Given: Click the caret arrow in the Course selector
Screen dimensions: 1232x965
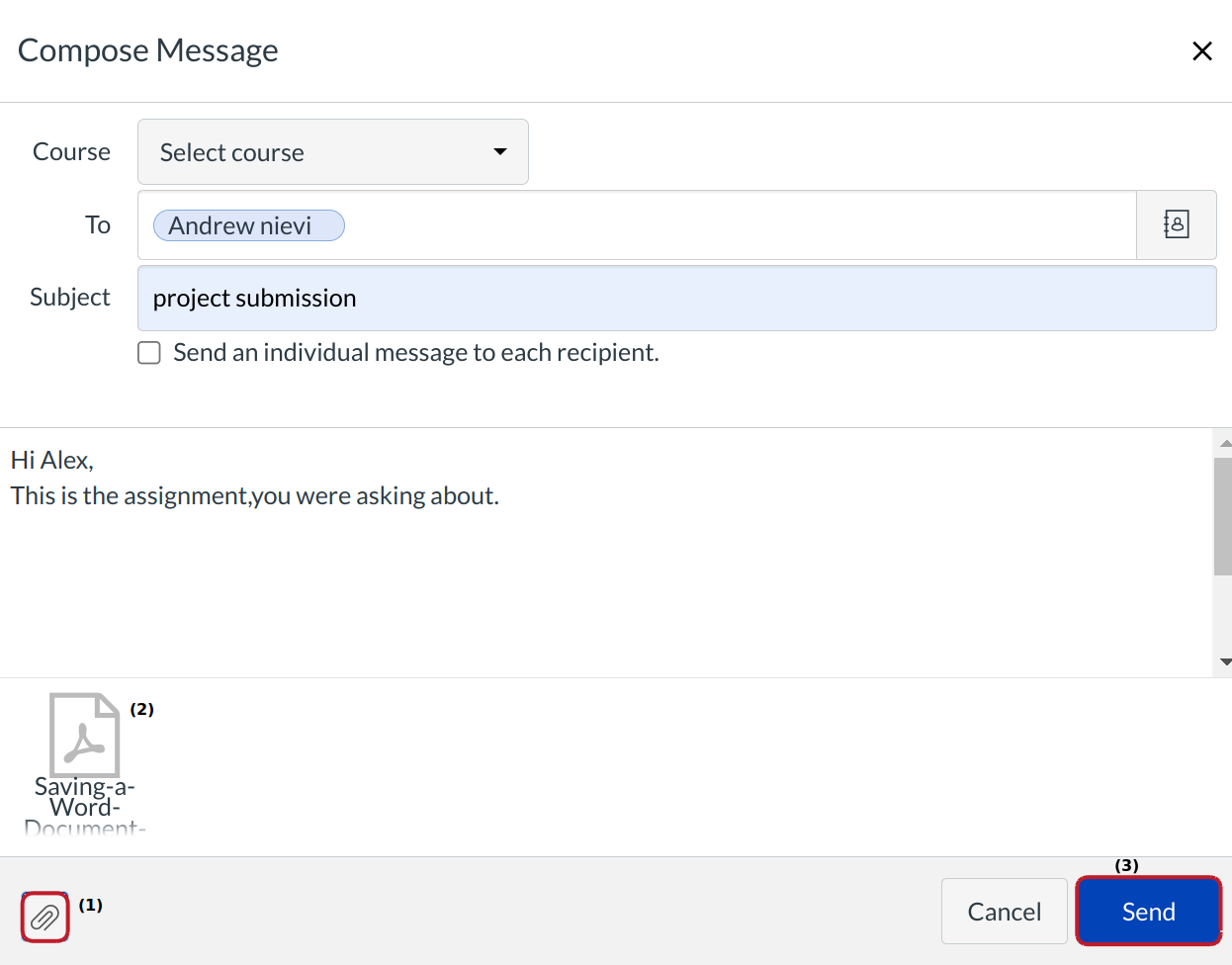Looking at the screenshot, I should click(500, 152).
